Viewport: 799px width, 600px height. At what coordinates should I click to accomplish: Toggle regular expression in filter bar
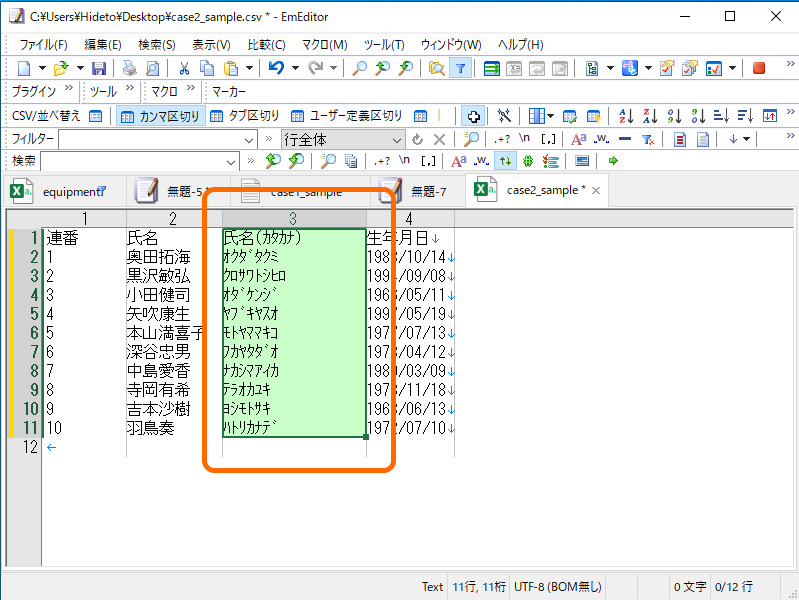pos(502,139)
